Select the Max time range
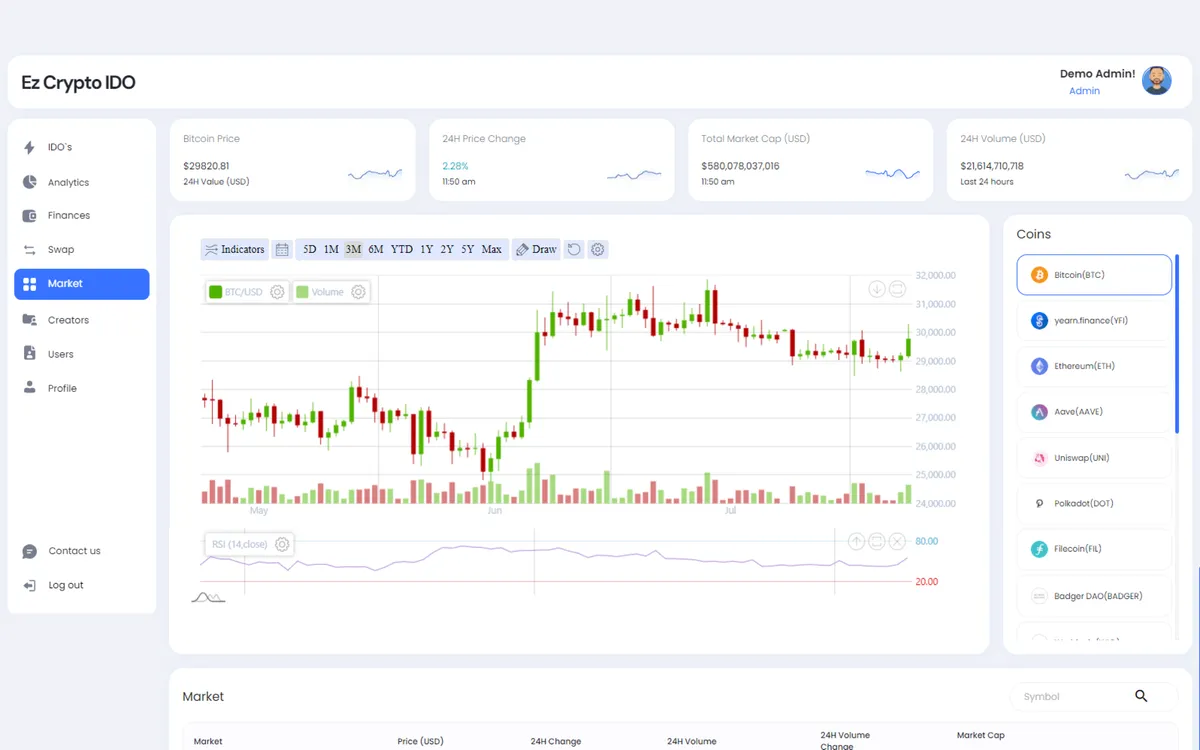 (492, 249)
